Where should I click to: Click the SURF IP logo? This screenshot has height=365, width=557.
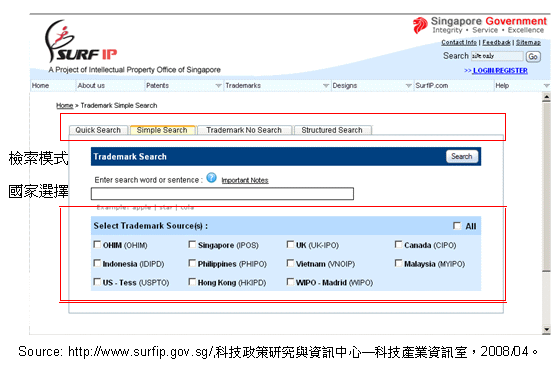[81, 42]
